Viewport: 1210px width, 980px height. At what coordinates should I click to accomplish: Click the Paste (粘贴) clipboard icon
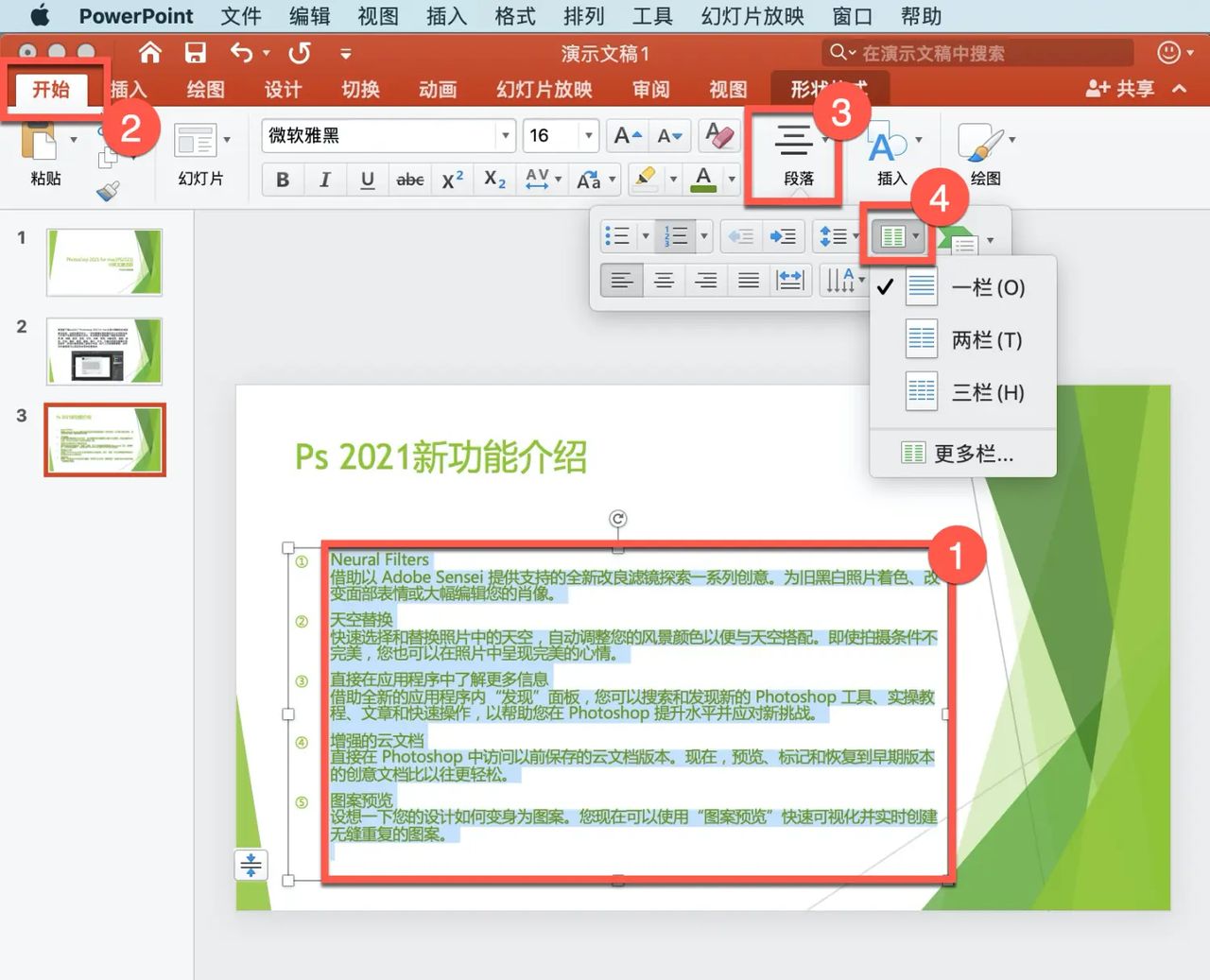[40, 142]
